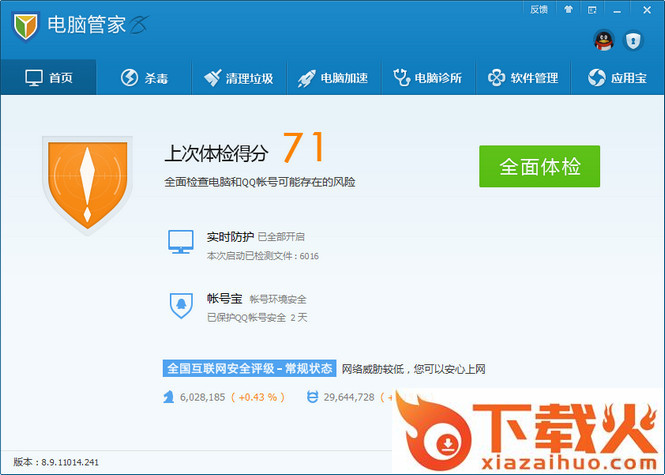Click the 全国互联网安全评级 banner
This screenshot has height=475, width=665.
[249, 369]
